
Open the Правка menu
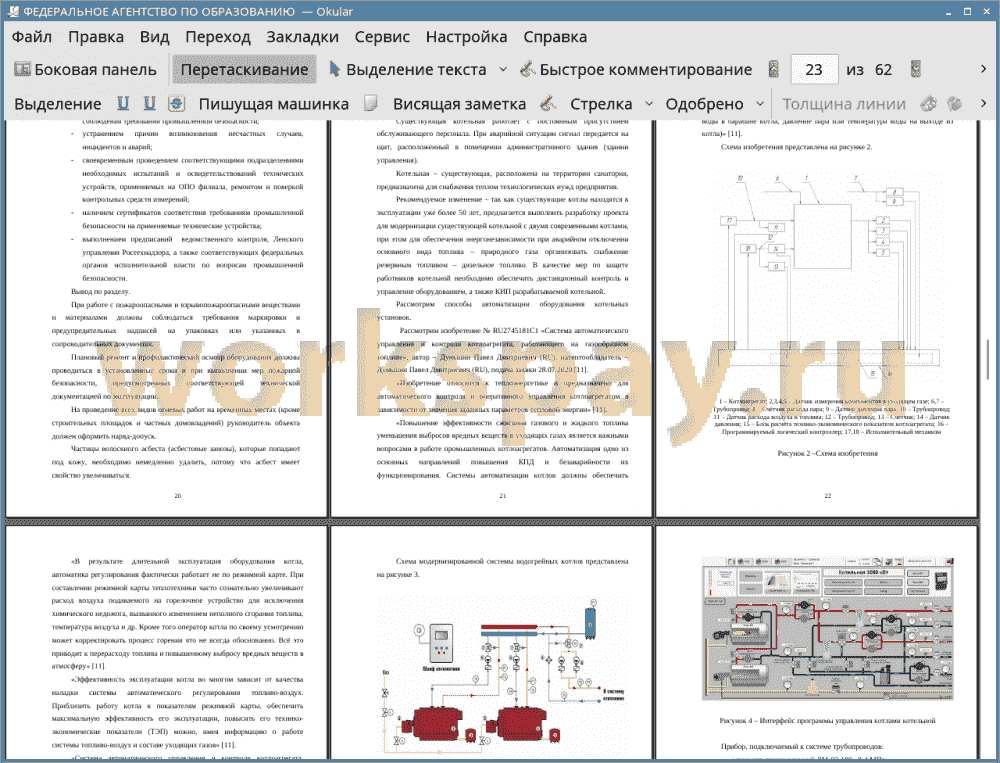[x=96, y=37]
